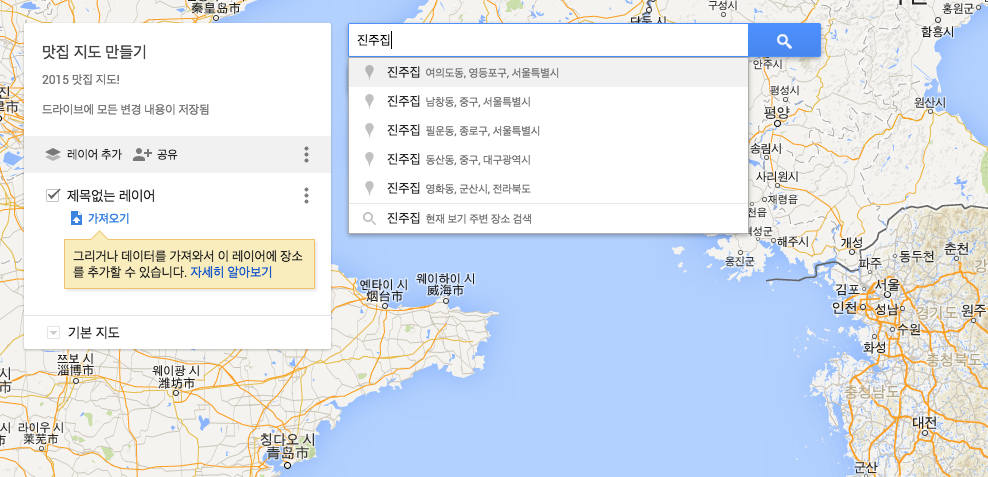Click the pin icon for 필운동 suggestion
988x477 pixels.
[370, 130]
